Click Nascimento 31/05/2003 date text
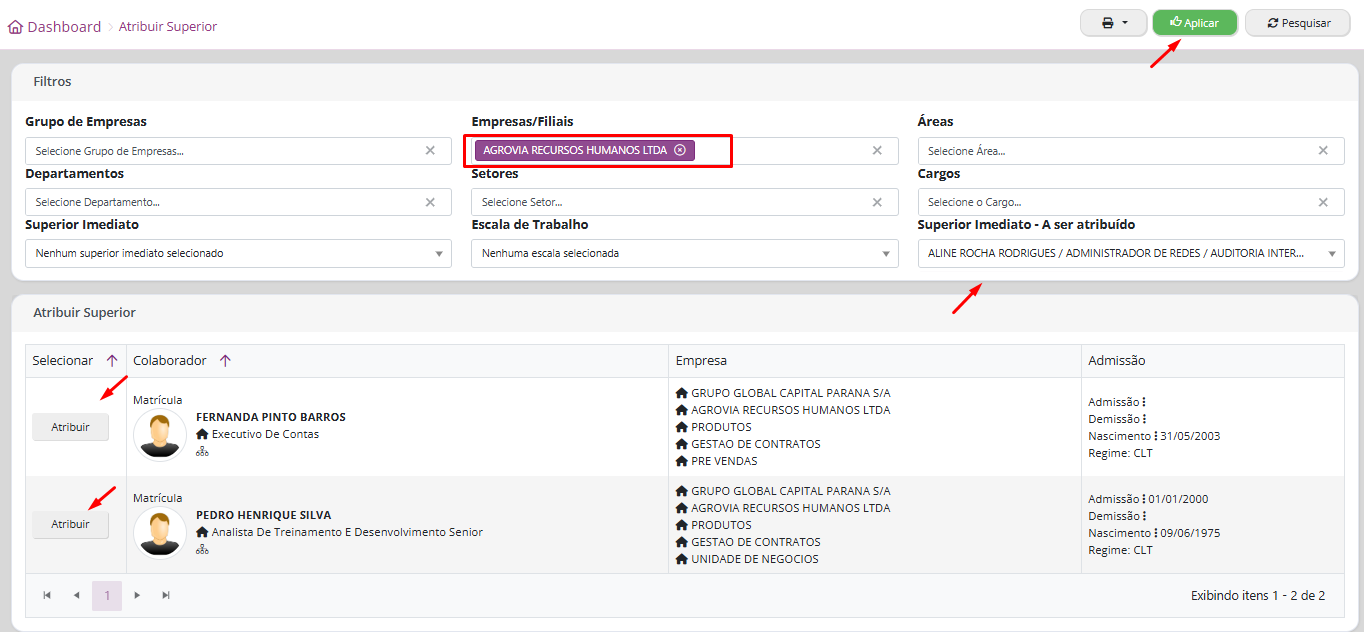The width and height of the screenshot is (1364, 632). [x=1154, y=436]
